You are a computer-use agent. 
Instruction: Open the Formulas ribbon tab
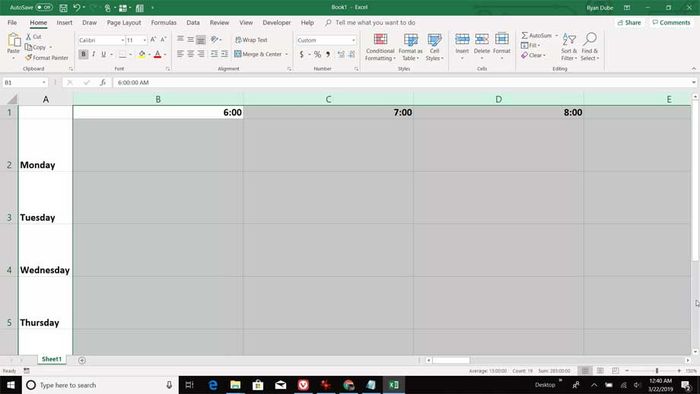tap(163, 22)
